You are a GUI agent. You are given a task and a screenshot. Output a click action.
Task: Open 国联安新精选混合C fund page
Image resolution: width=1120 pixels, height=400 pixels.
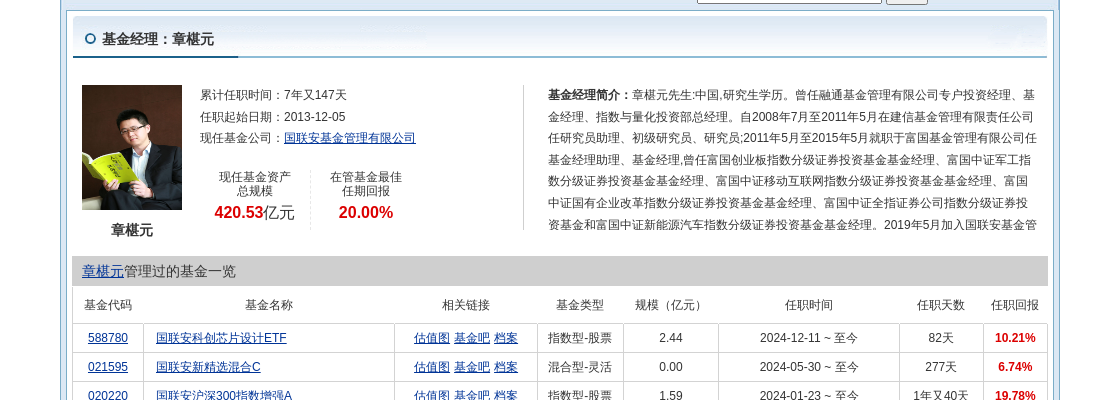[209, 367]
